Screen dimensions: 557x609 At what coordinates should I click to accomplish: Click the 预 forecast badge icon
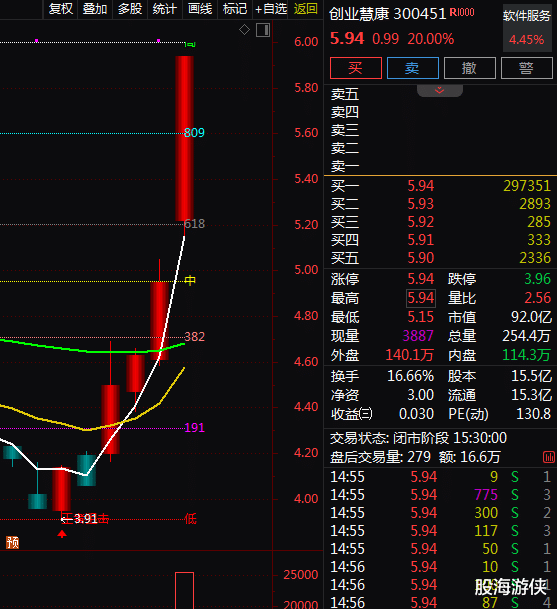[12, 542]
